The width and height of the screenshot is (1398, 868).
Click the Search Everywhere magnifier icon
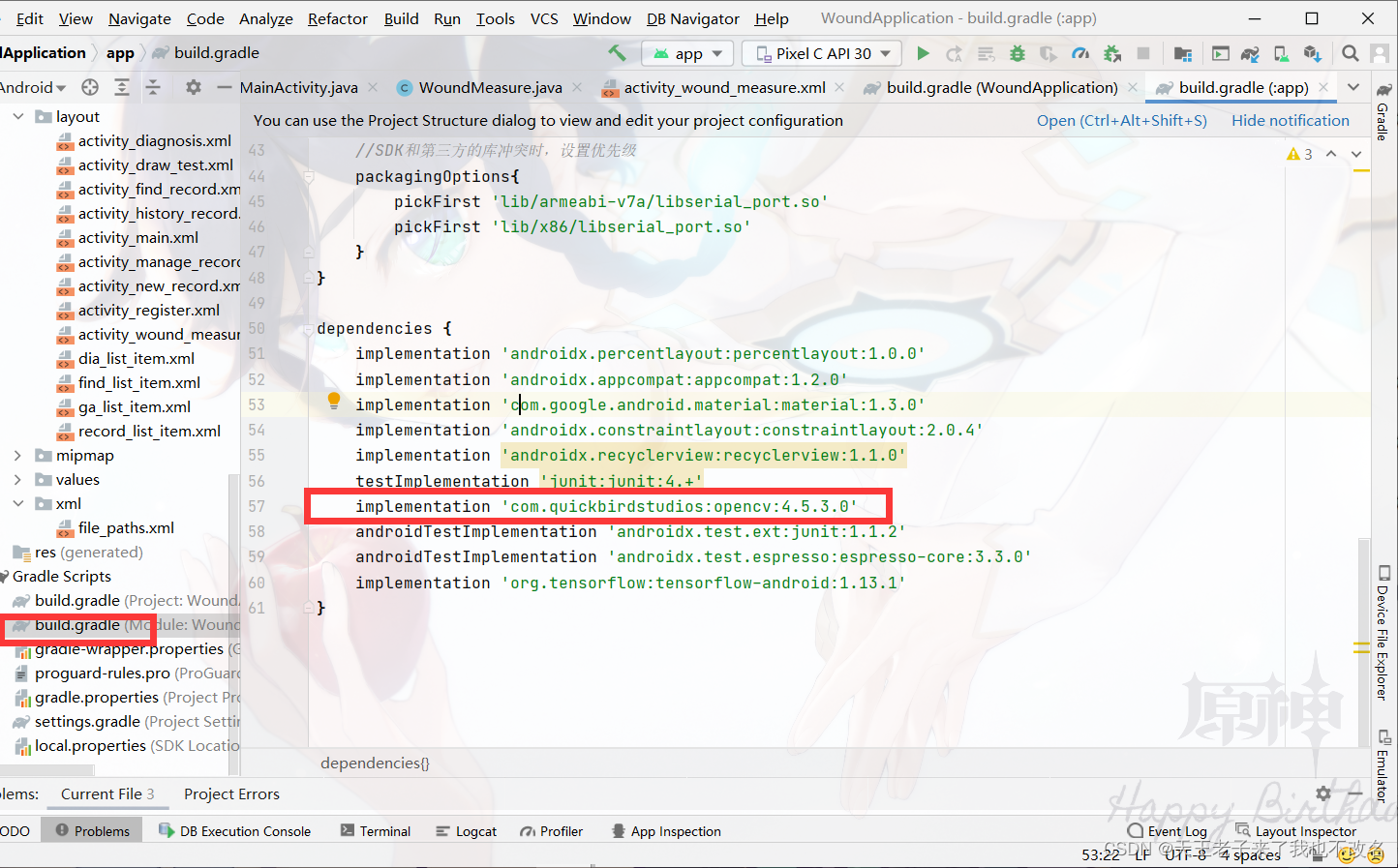point(1351,53)
